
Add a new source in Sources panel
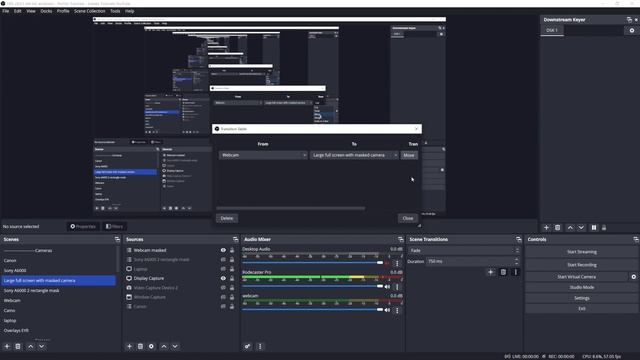[x=129, y=347]
